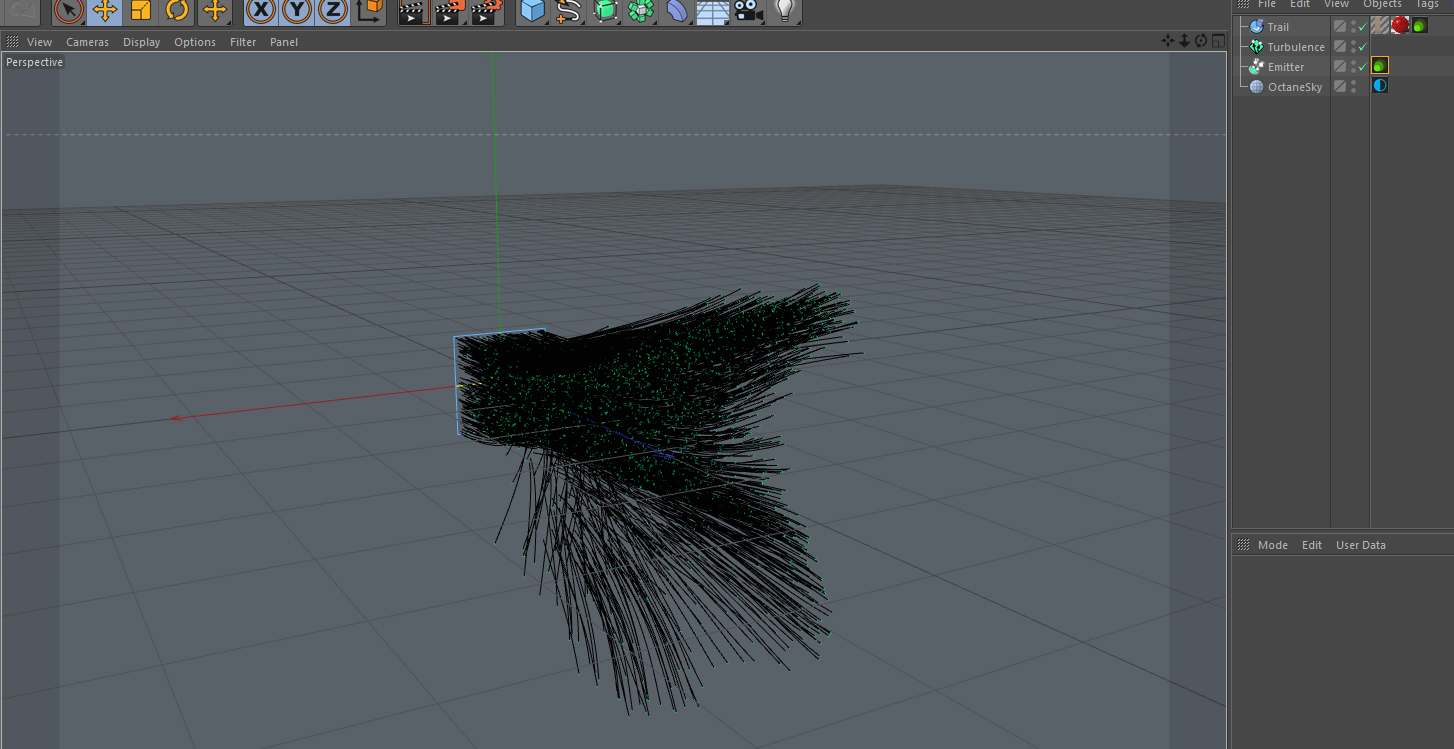Activate the Rotate tool
Image resolution: width=1454 pixels, height=749 pixels.
[177, 11]
